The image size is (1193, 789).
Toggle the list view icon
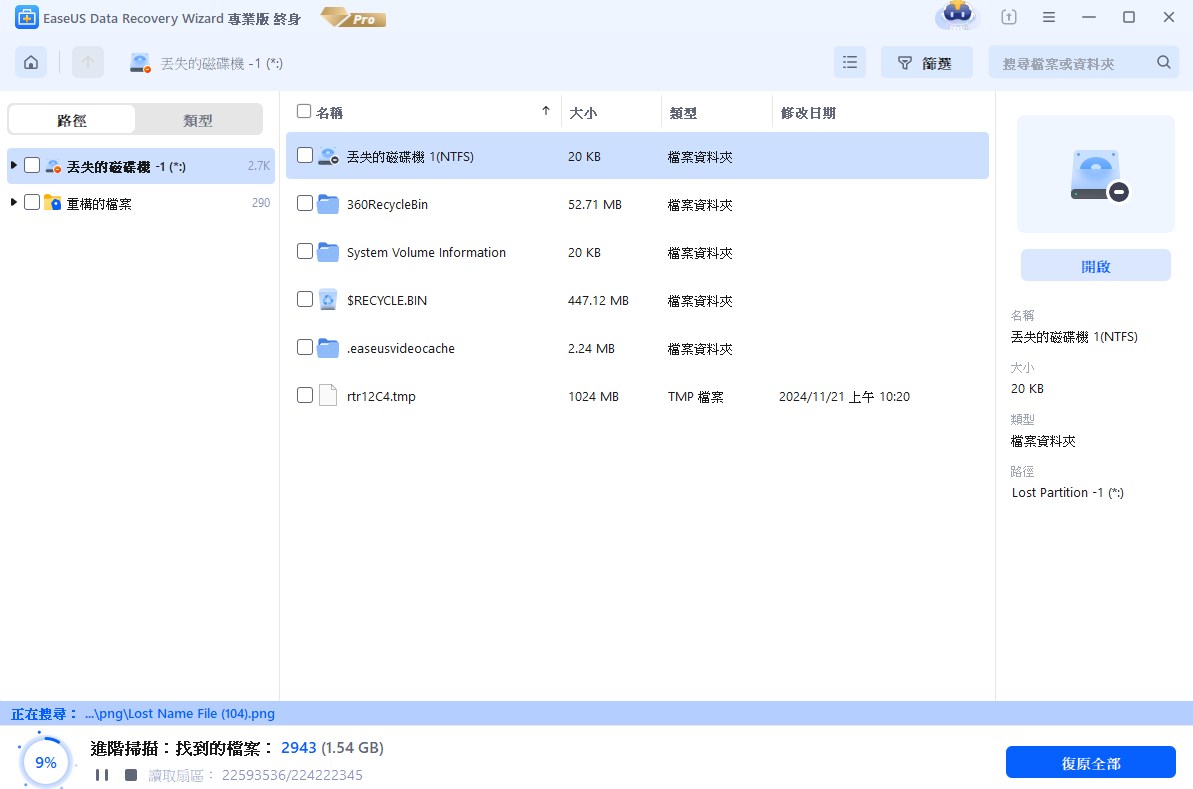pyautogui.click(x=849, y=62)
